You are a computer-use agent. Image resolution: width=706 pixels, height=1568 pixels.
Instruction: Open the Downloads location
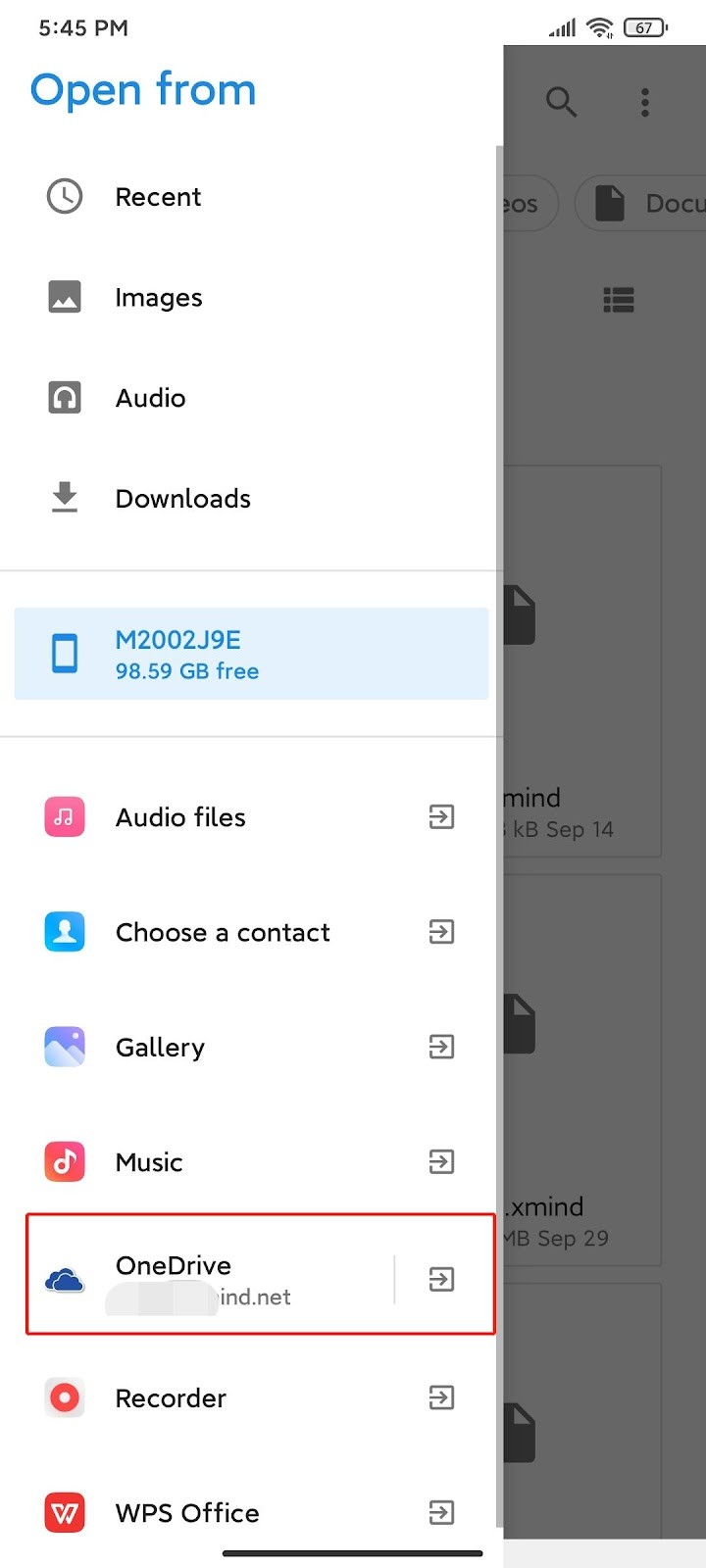coord(251,498)
